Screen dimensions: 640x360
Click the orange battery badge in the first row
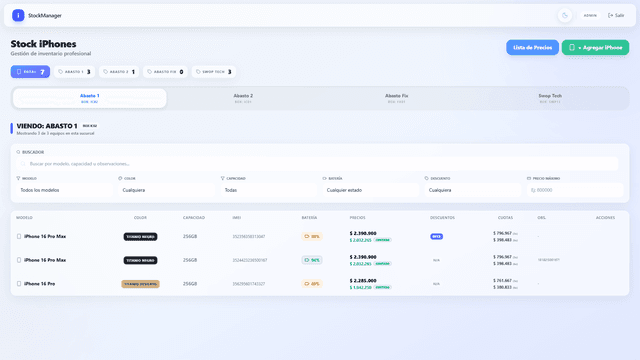coord(312,236)
